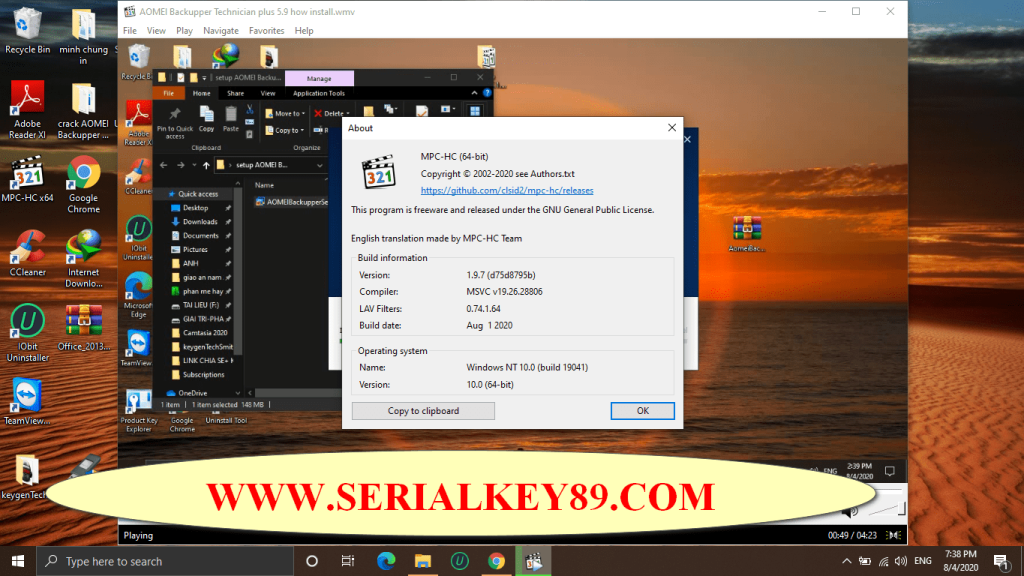
Task: Open the Play menu in MPC-HC
Action: 184,30
